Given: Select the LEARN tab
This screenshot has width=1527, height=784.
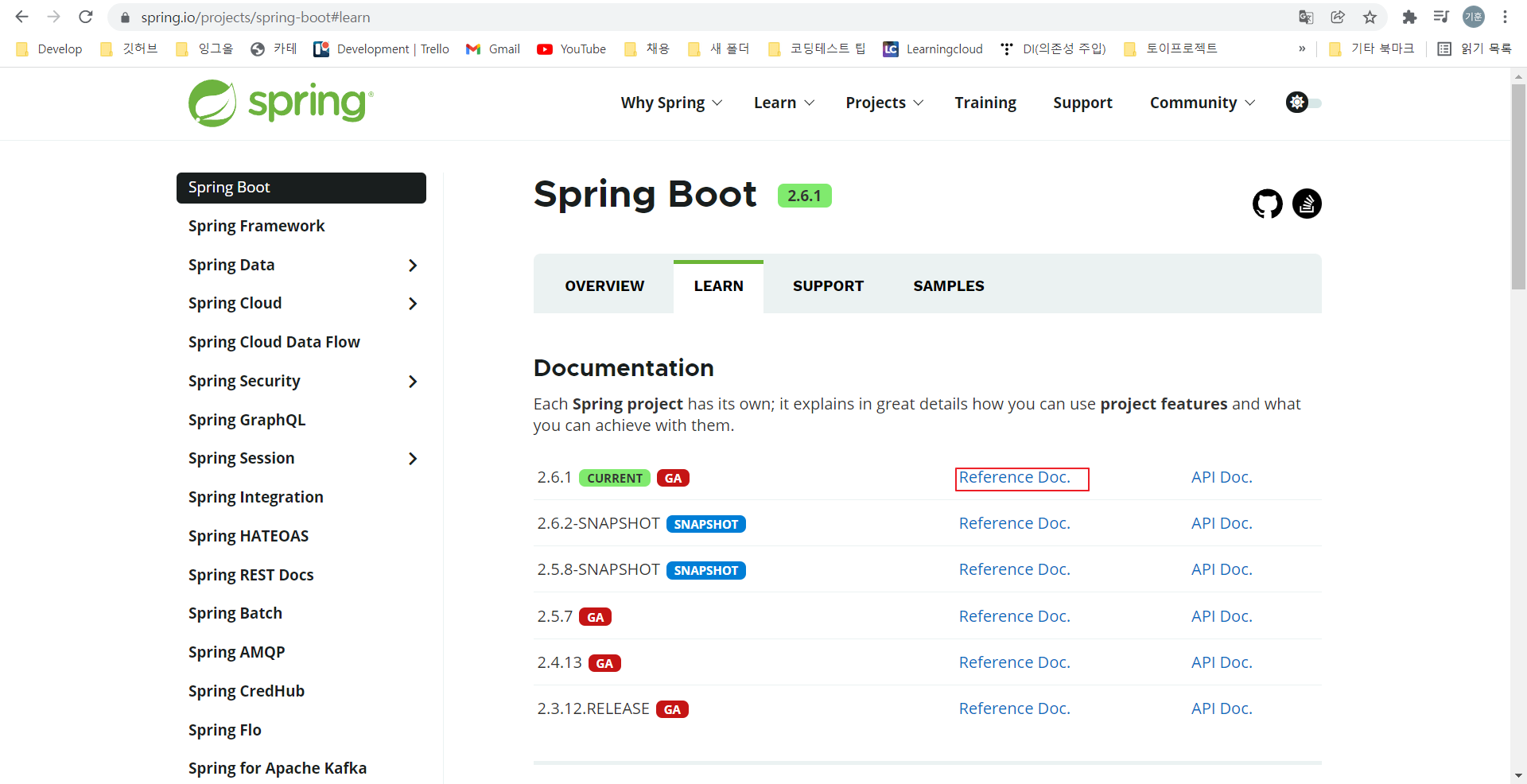Looking at the screenshot, I should click(x=718, y=286).
